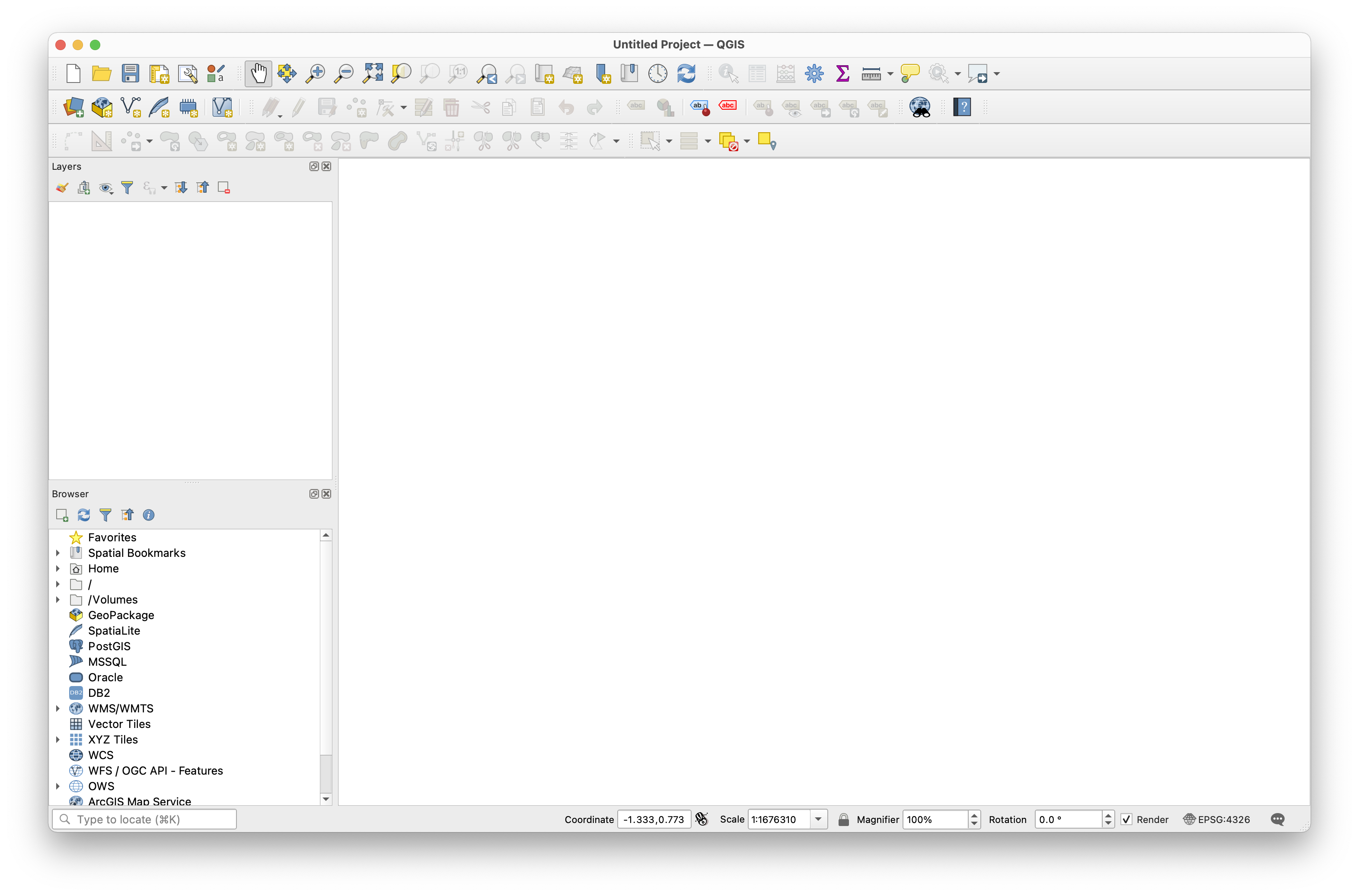This screenshot has height=896, width=1359.
Task: Click the Refresh map icon
Action: click(x=686, y=74)
